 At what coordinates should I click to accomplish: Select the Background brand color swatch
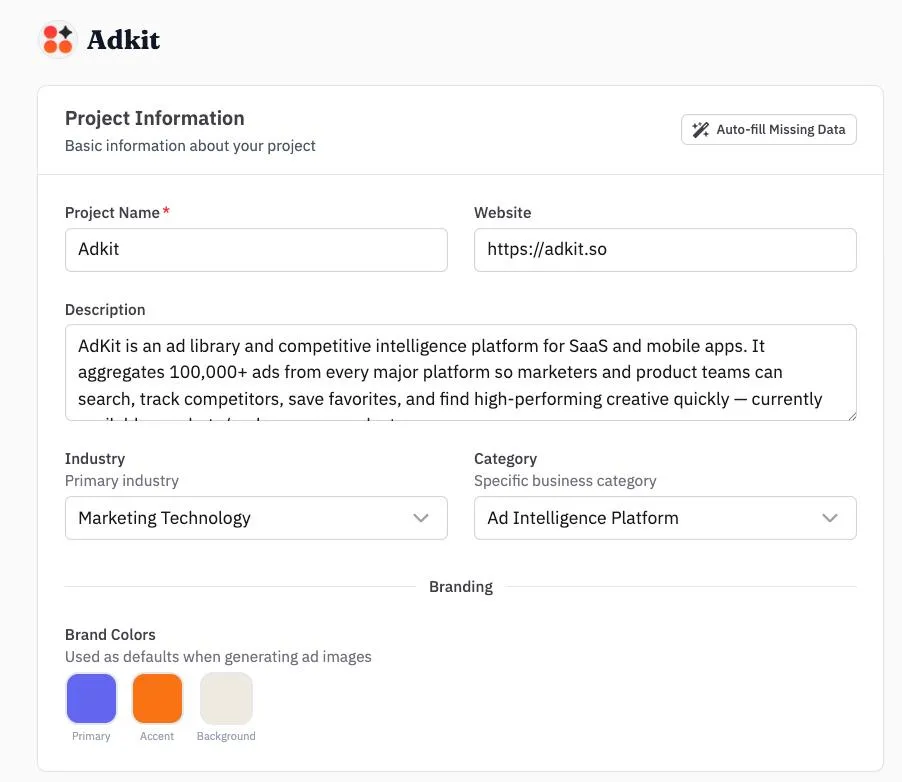225,700
